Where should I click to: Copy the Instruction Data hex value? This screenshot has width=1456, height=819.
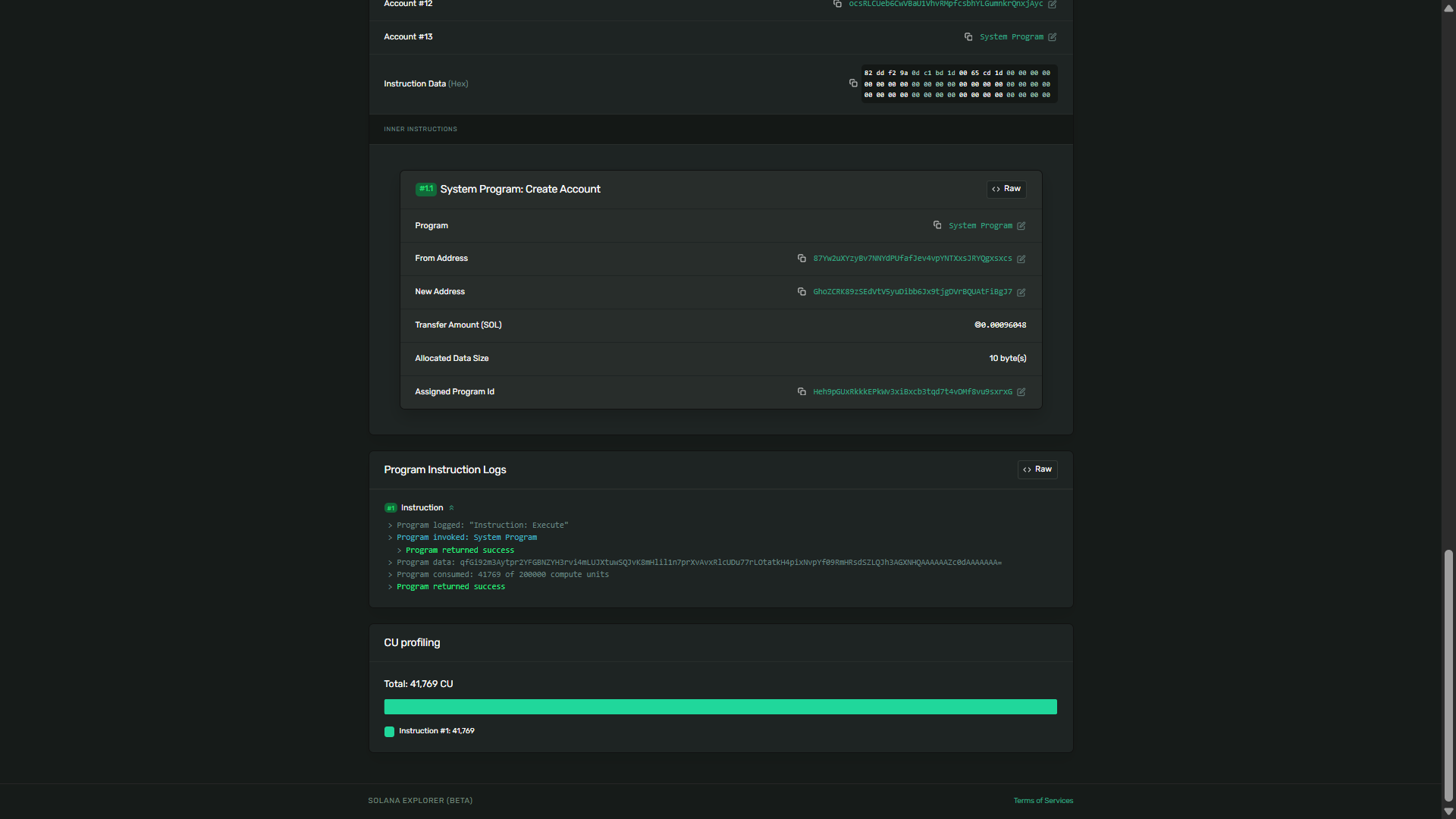(x=853, y=83)
